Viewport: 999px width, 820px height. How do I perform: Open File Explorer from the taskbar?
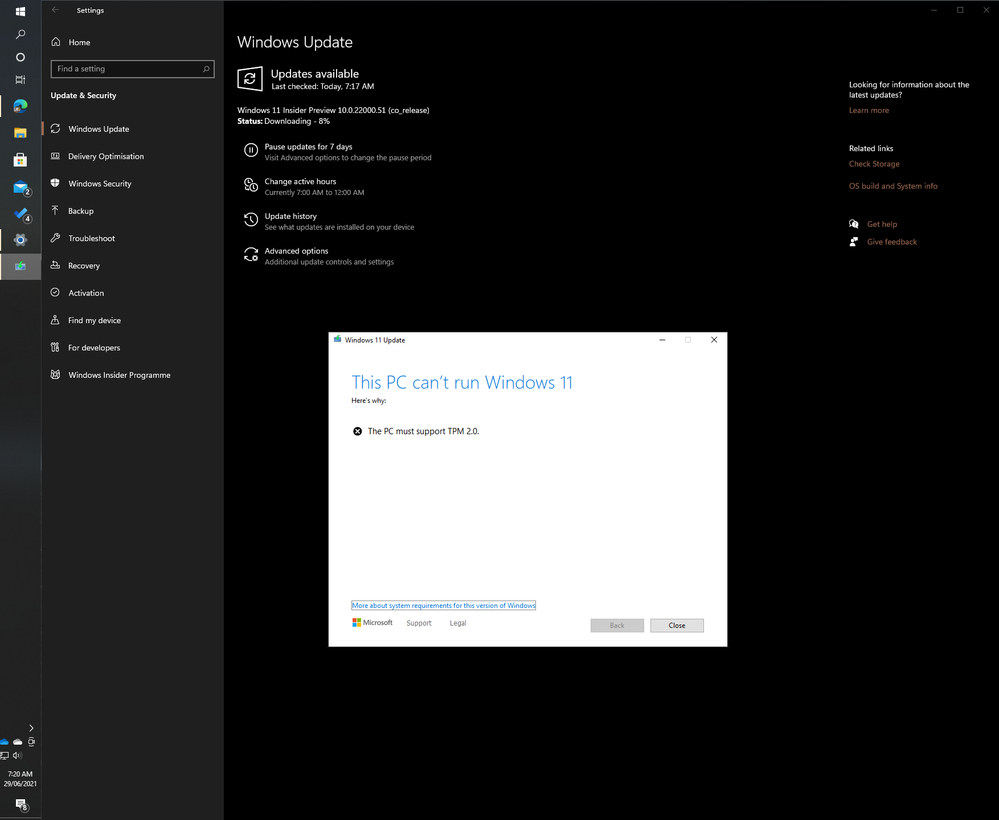pos(20,133)
